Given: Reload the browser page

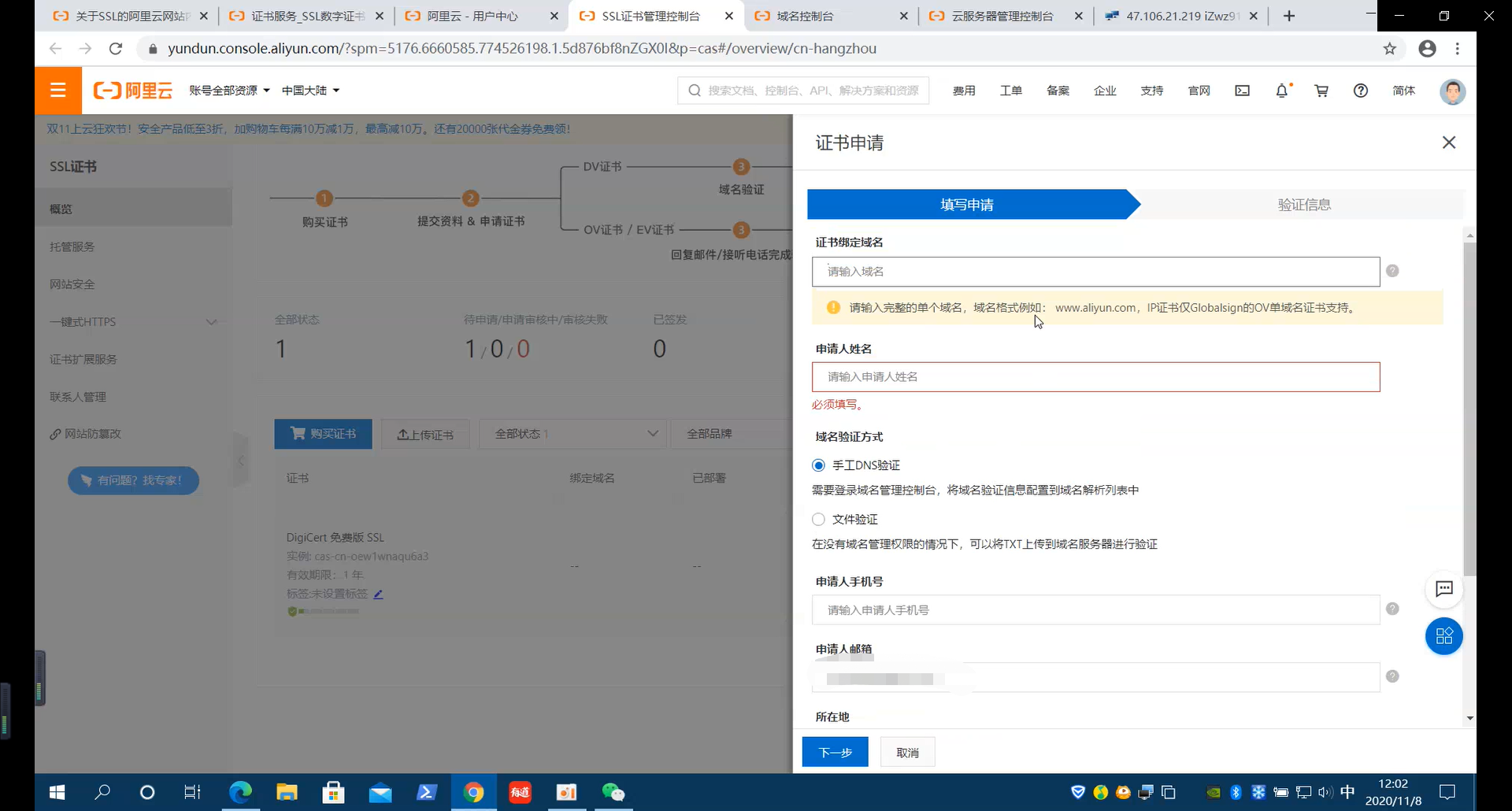Looking at the screenshot, I should click(x=116, y=49).
